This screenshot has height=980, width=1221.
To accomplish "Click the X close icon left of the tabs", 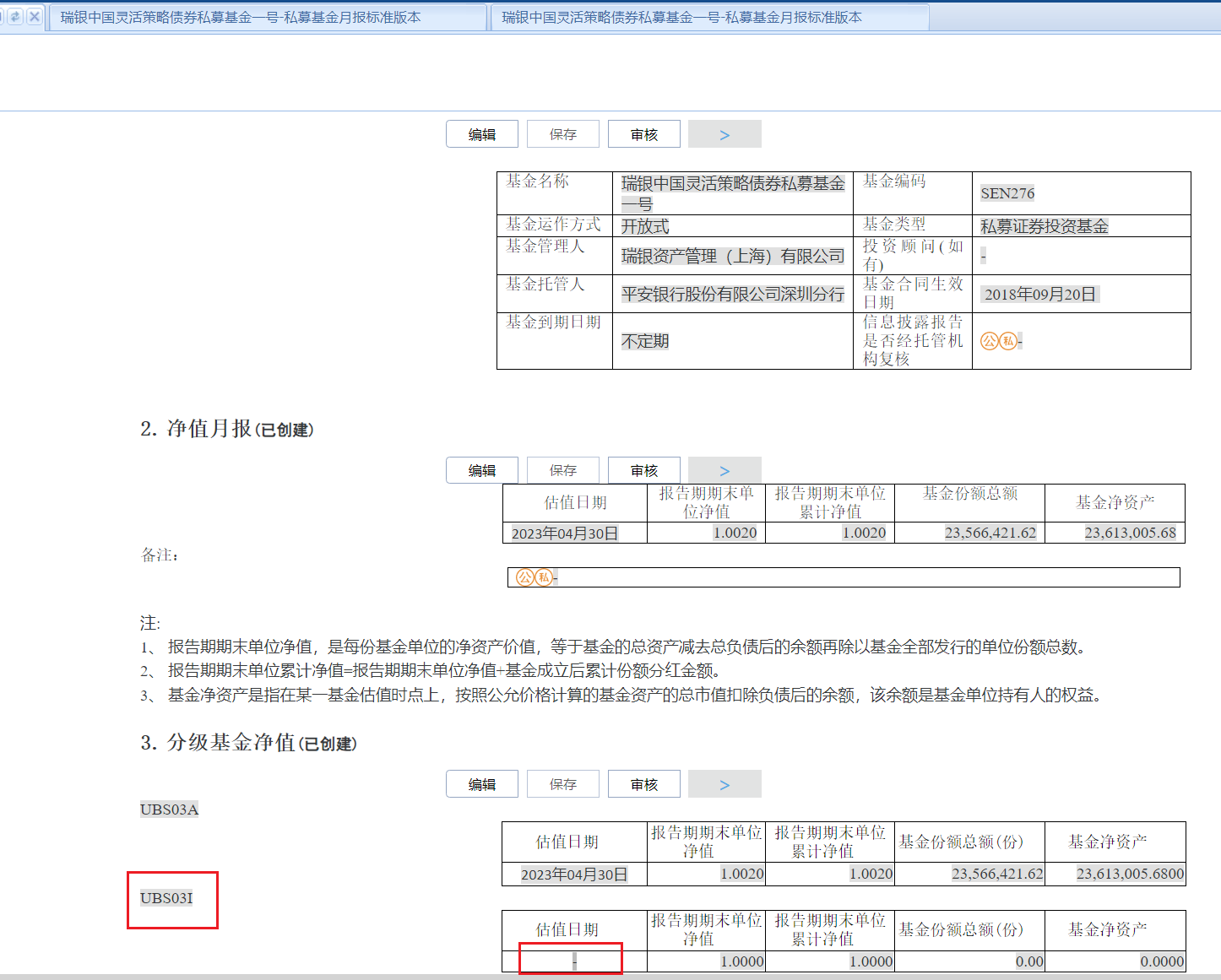I will 35,17.
